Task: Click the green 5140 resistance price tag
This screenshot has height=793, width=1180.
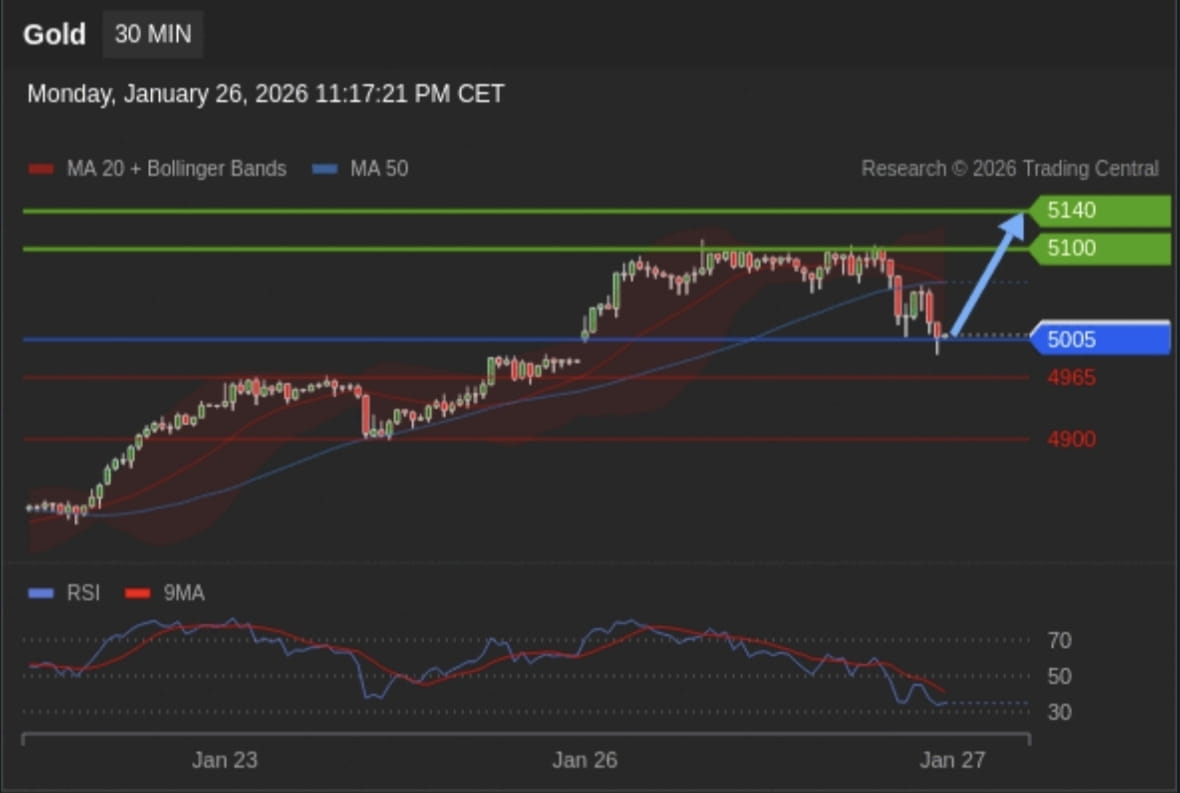Action: [1097, 210]
